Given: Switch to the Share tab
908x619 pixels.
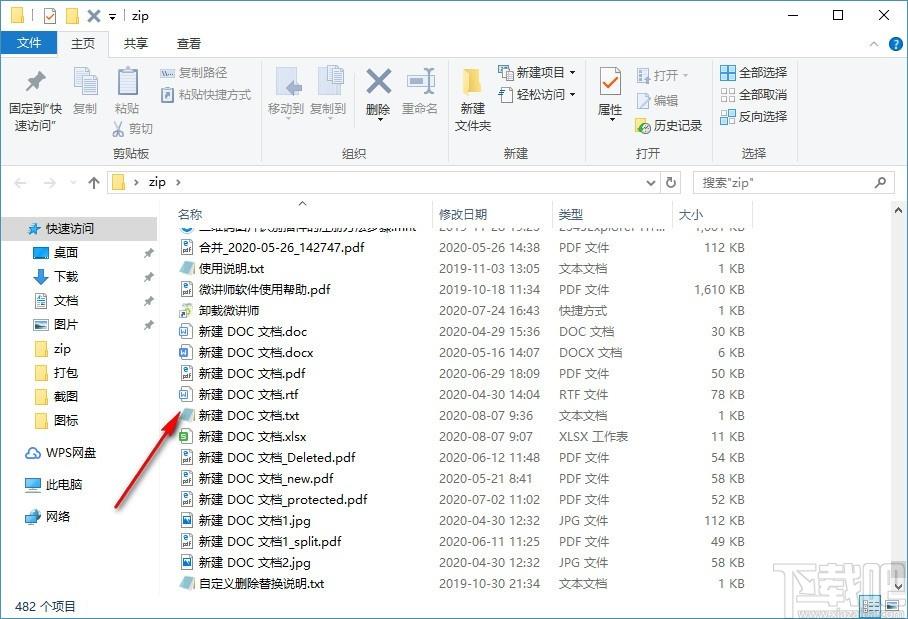Looking at the screenshot, I should tap(136, 43).
